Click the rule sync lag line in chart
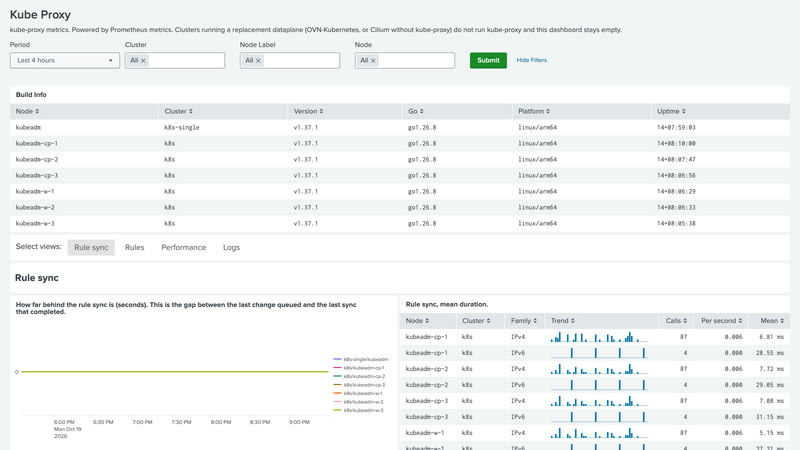 tap(175, 371)
